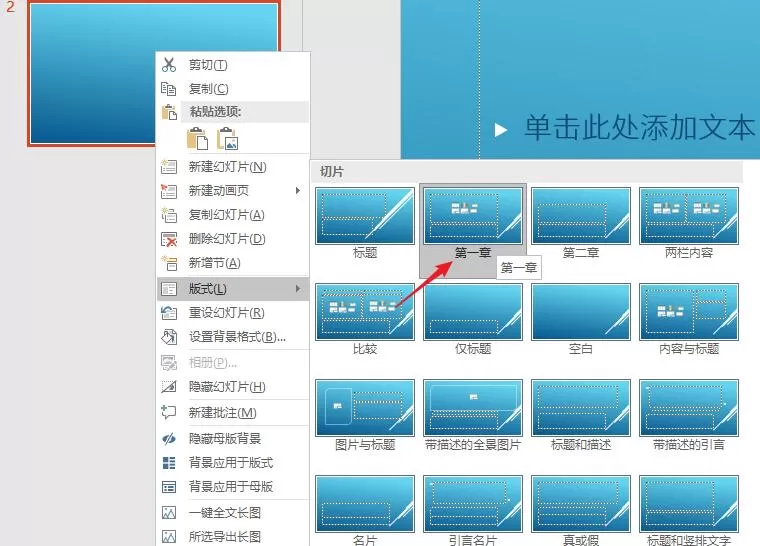
Task: Choose 新建幻灯片(N) from context menu
Action: tap(233, 167)
